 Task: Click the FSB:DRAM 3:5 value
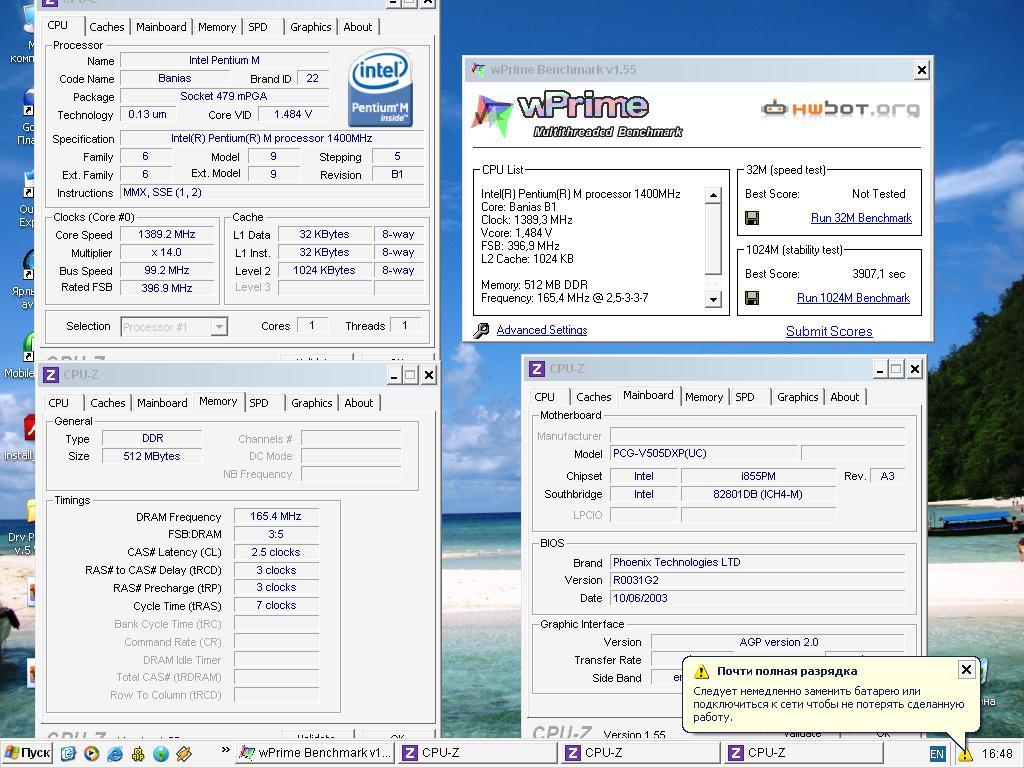(276, 534)
